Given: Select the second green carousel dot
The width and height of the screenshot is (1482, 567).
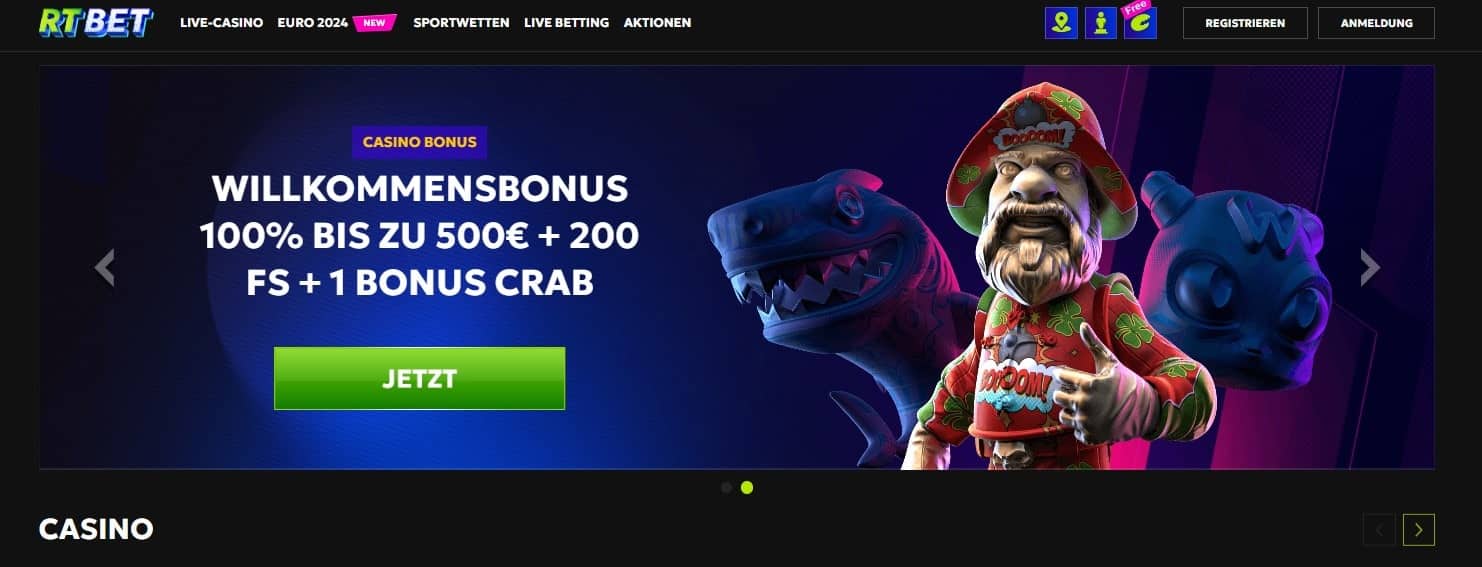Looking at the screenshot, I should click(x=747, y=488).
